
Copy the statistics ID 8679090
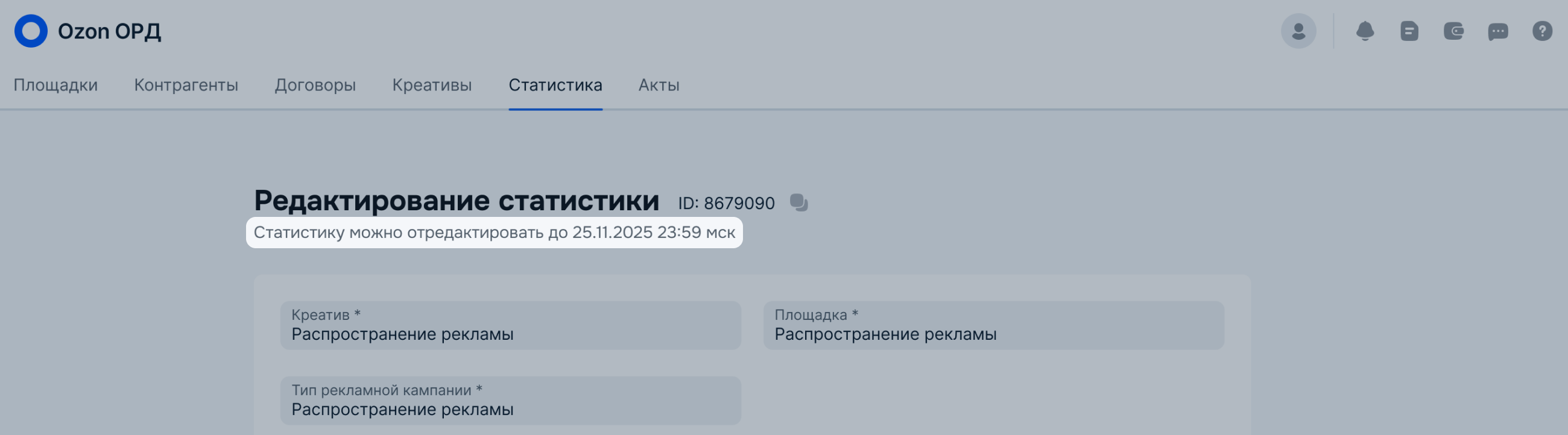pos(798,202)
